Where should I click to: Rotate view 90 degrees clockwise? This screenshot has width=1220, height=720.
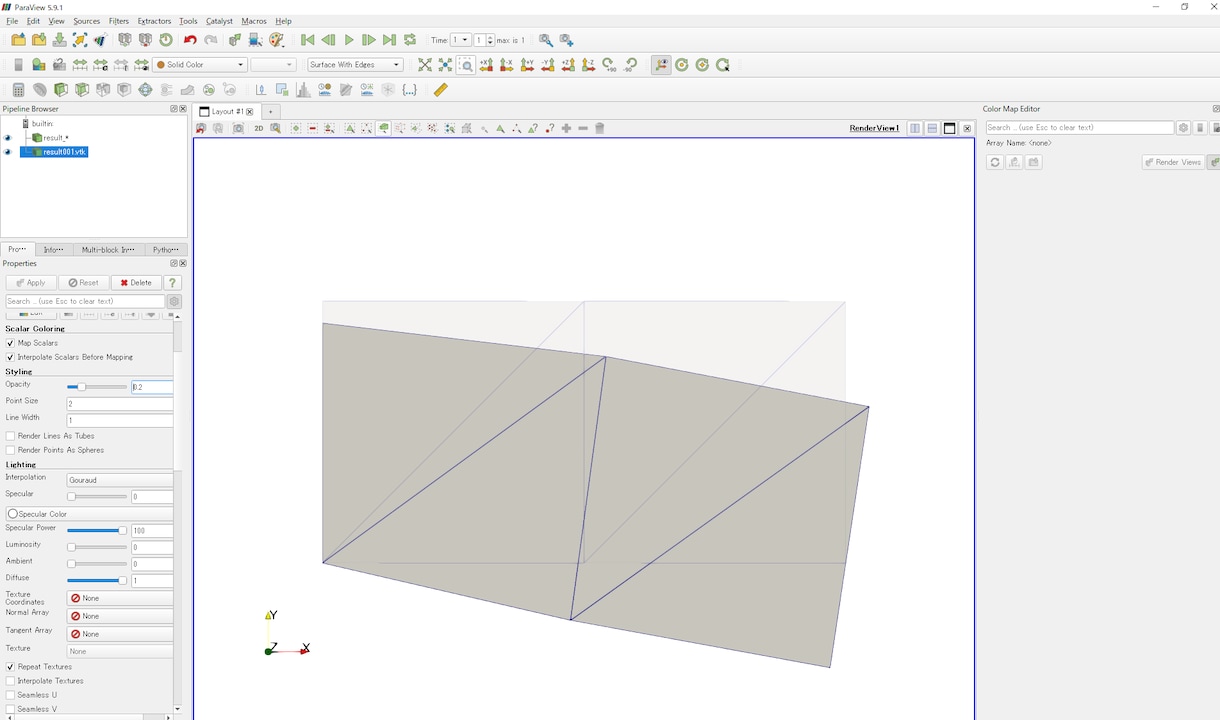click(609, 65)
